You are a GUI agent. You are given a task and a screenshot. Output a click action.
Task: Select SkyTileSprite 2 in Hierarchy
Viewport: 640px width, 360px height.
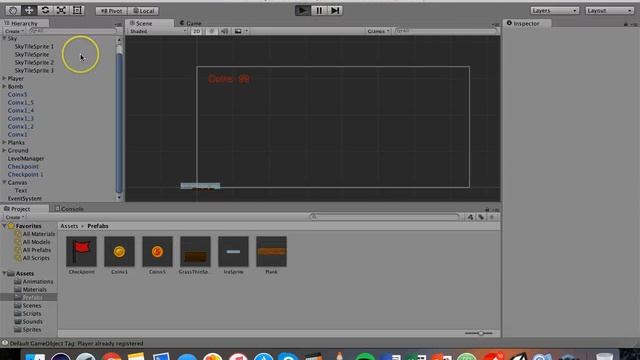[34, 62]
